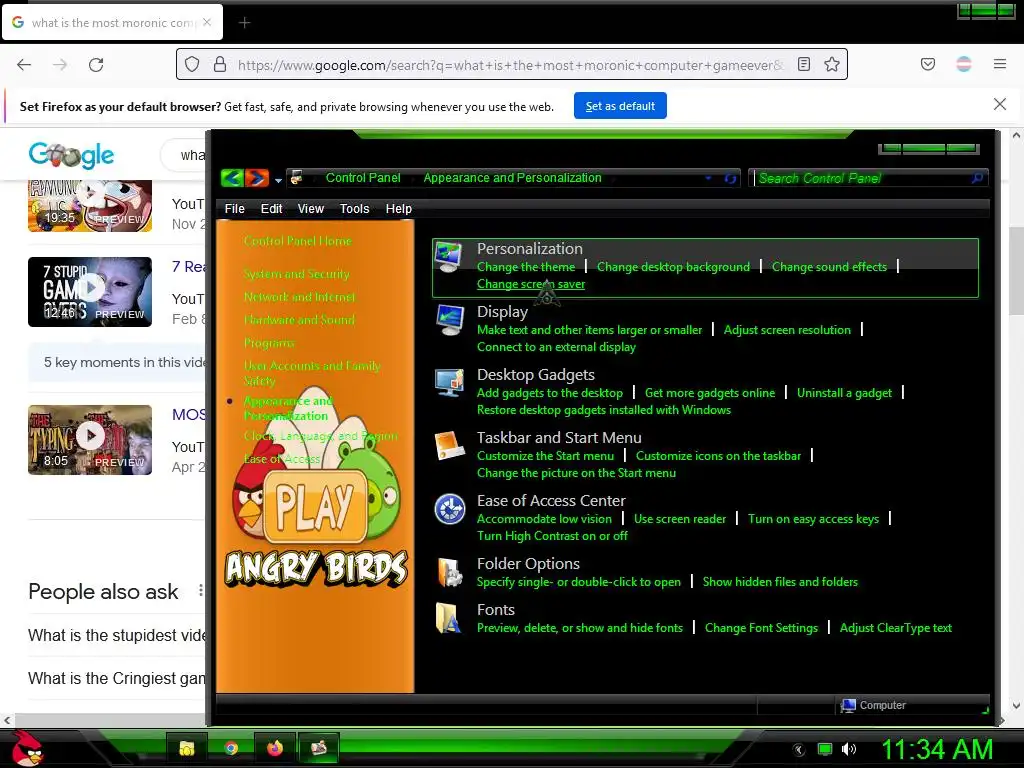
Task: Open the Pocket save icon in Firefox
Action: click(x=927, y=64)
